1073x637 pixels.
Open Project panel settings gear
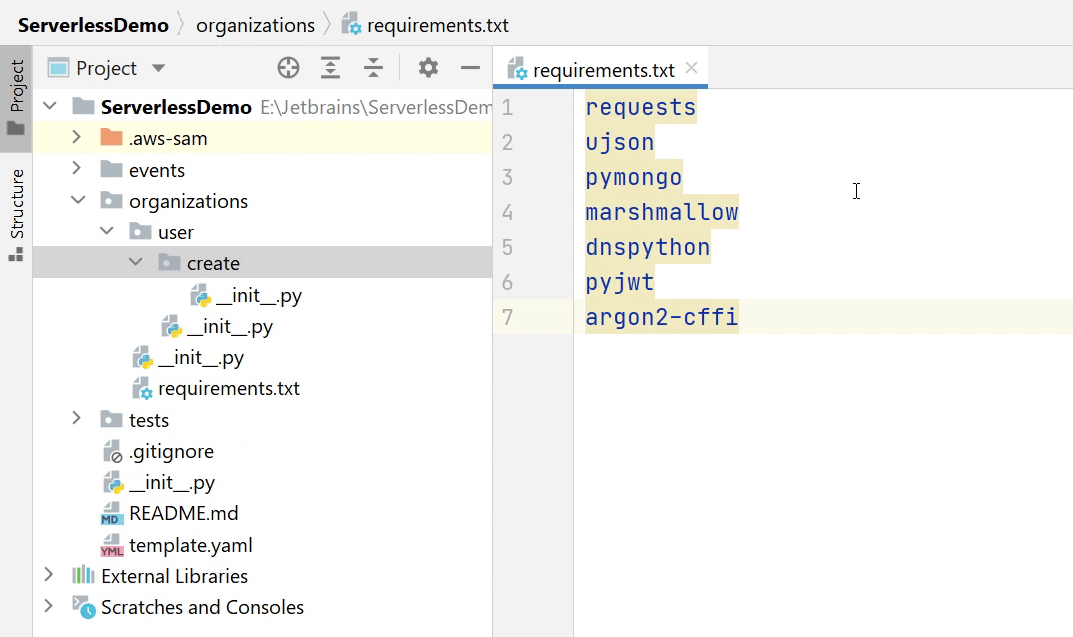point(428,68)
